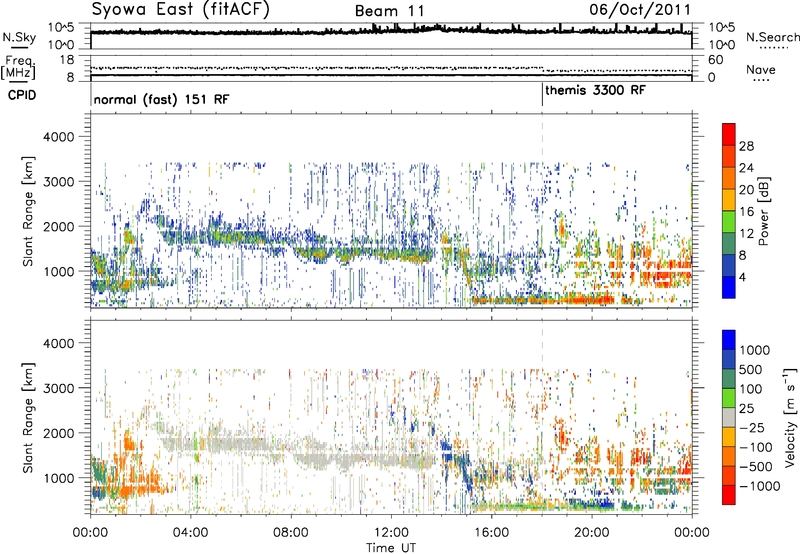Click the "Power [dB]" colorbar label
Screen dimensions: 800x554
764,211
